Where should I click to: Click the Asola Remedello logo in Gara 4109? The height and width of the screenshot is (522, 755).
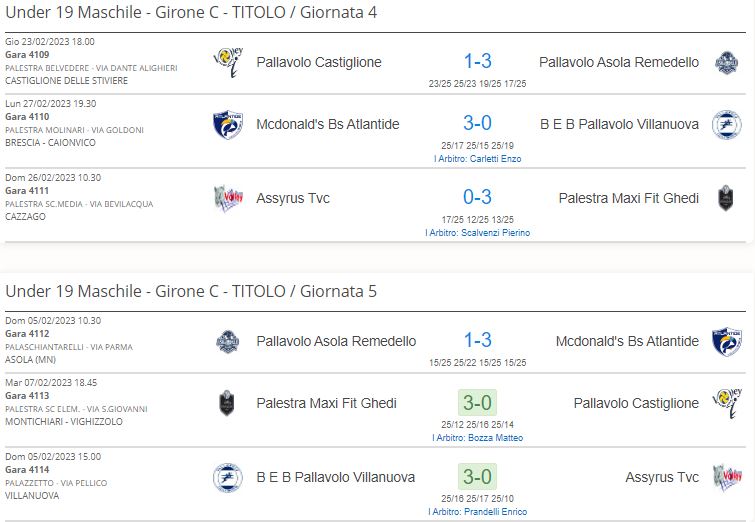[727, 63]
